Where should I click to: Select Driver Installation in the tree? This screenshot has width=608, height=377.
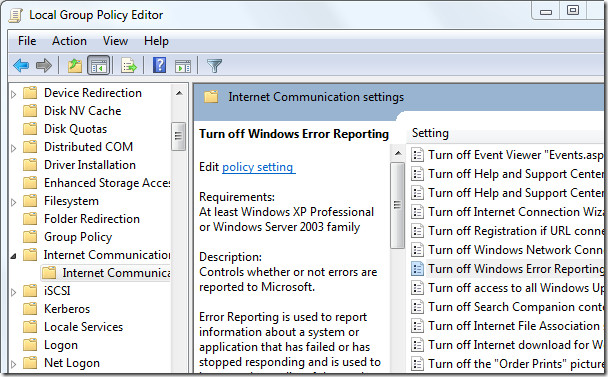pyautogui.click(x=90, y=165)
